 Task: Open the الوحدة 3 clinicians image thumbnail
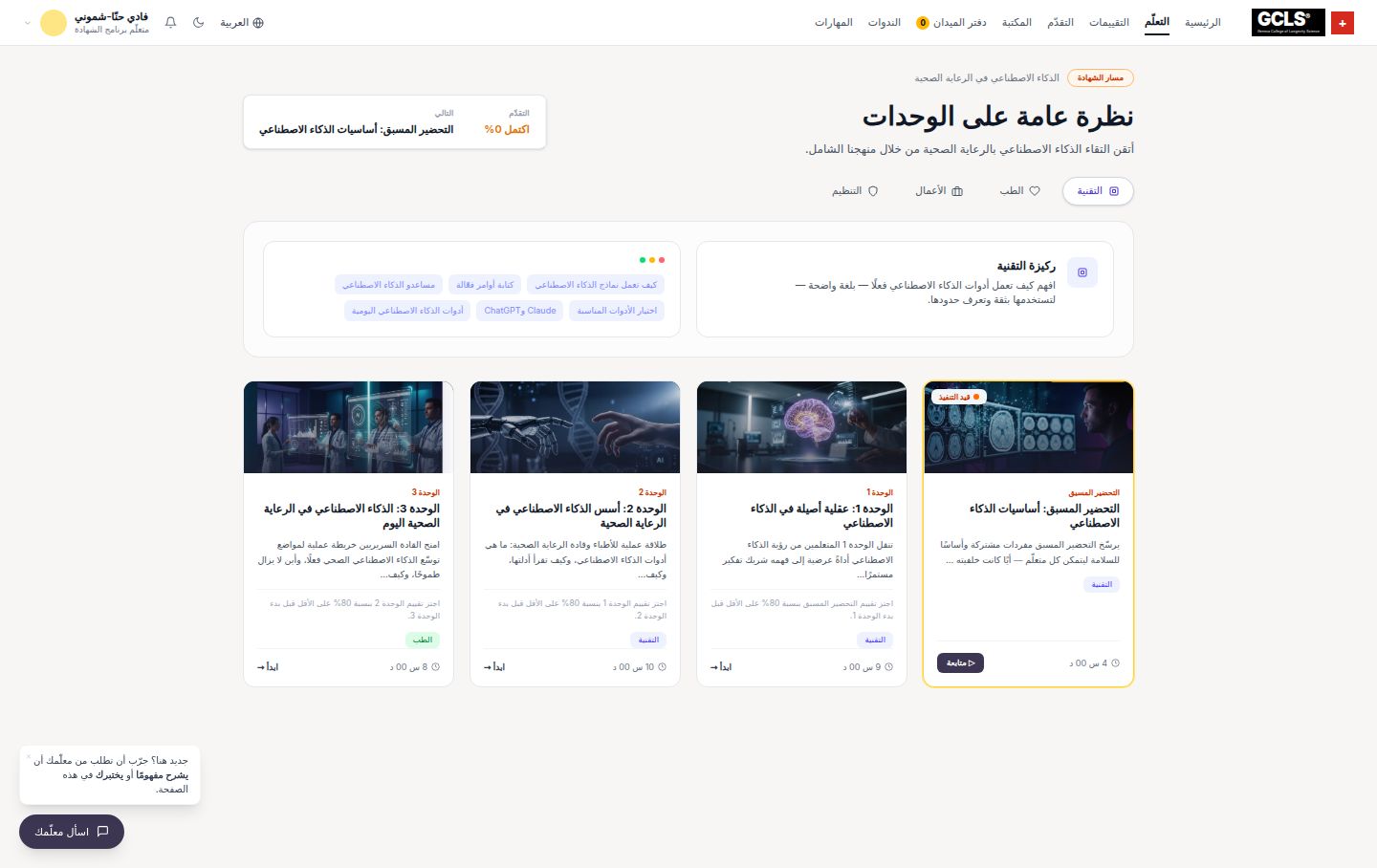[x=349, y=427]
